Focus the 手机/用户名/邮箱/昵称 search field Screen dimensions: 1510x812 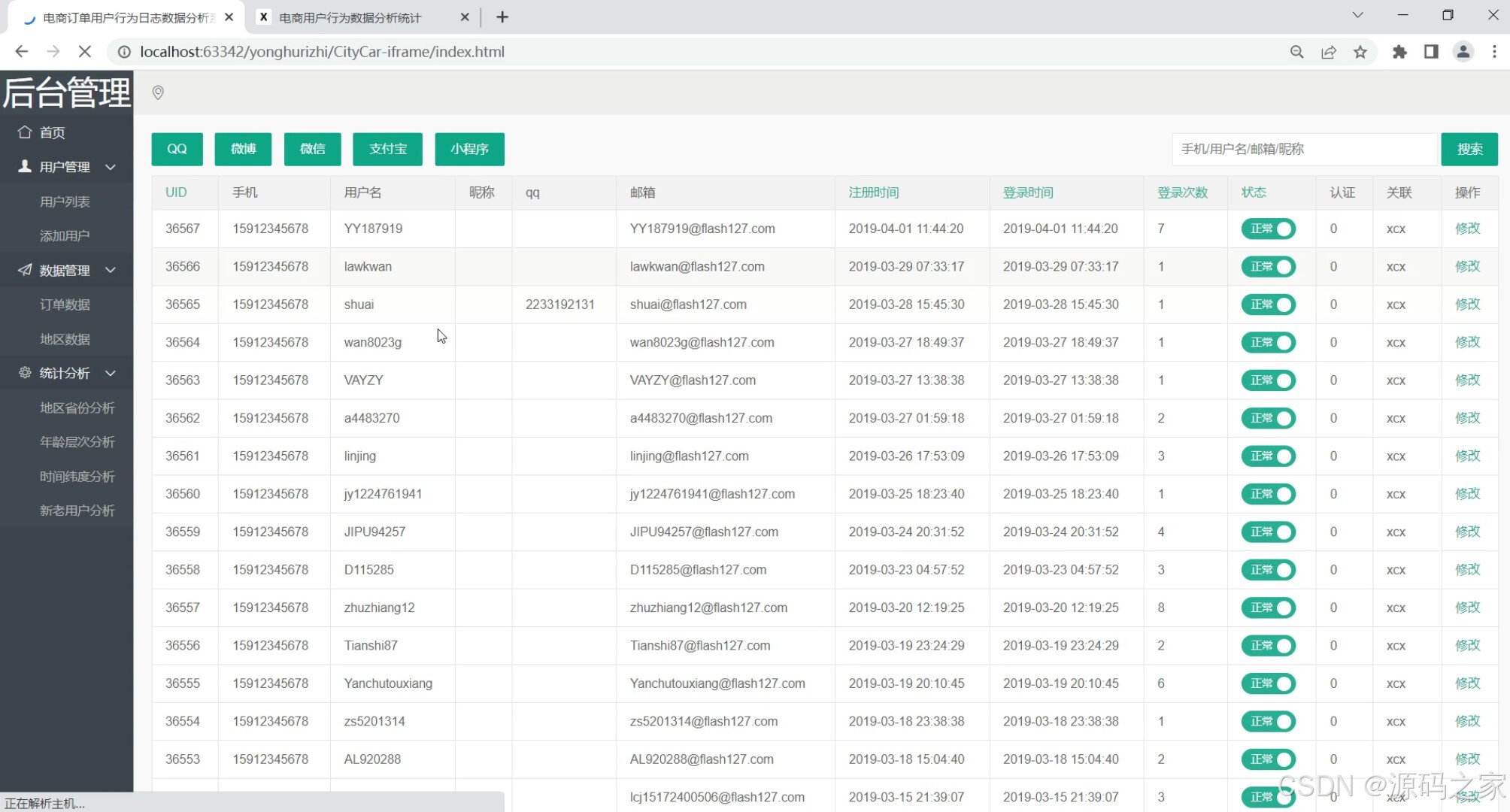pos(1305,149)
